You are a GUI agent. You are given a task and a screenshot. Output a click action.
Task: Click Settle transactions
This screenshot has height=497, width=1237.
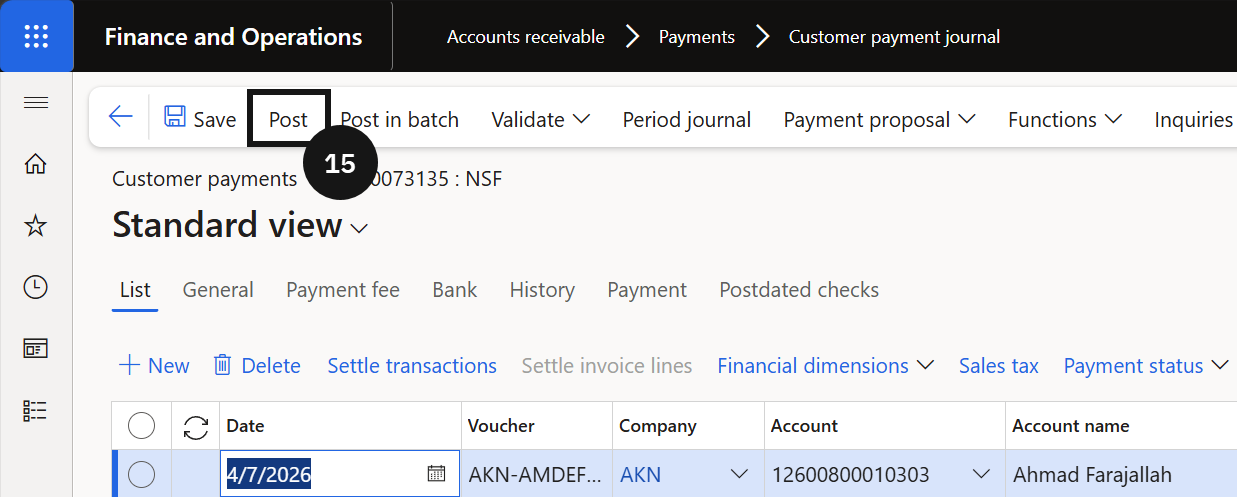[412, 366]
